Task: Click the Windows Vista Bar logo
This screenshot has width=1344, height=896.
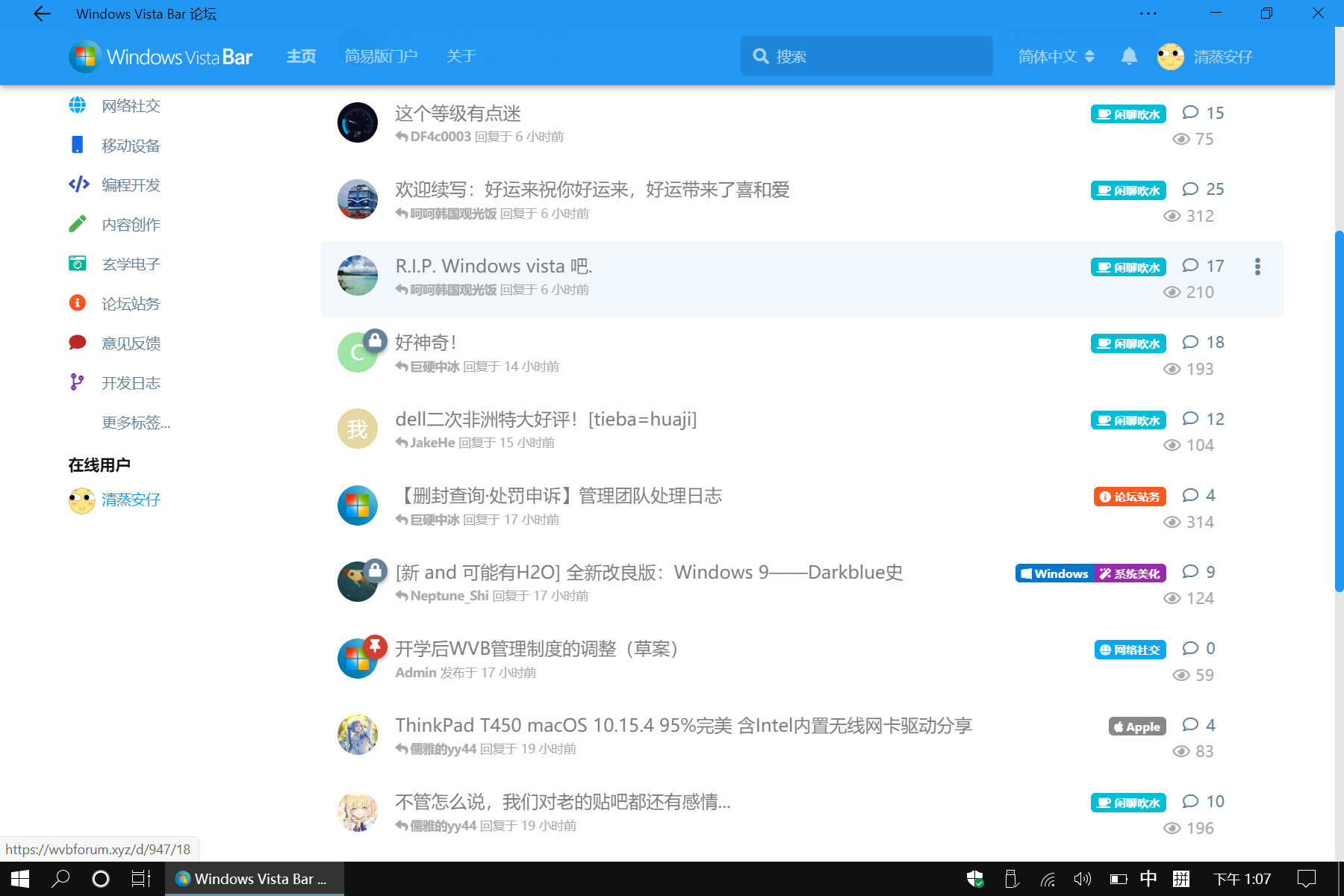Action: click(x=161, y=57)
